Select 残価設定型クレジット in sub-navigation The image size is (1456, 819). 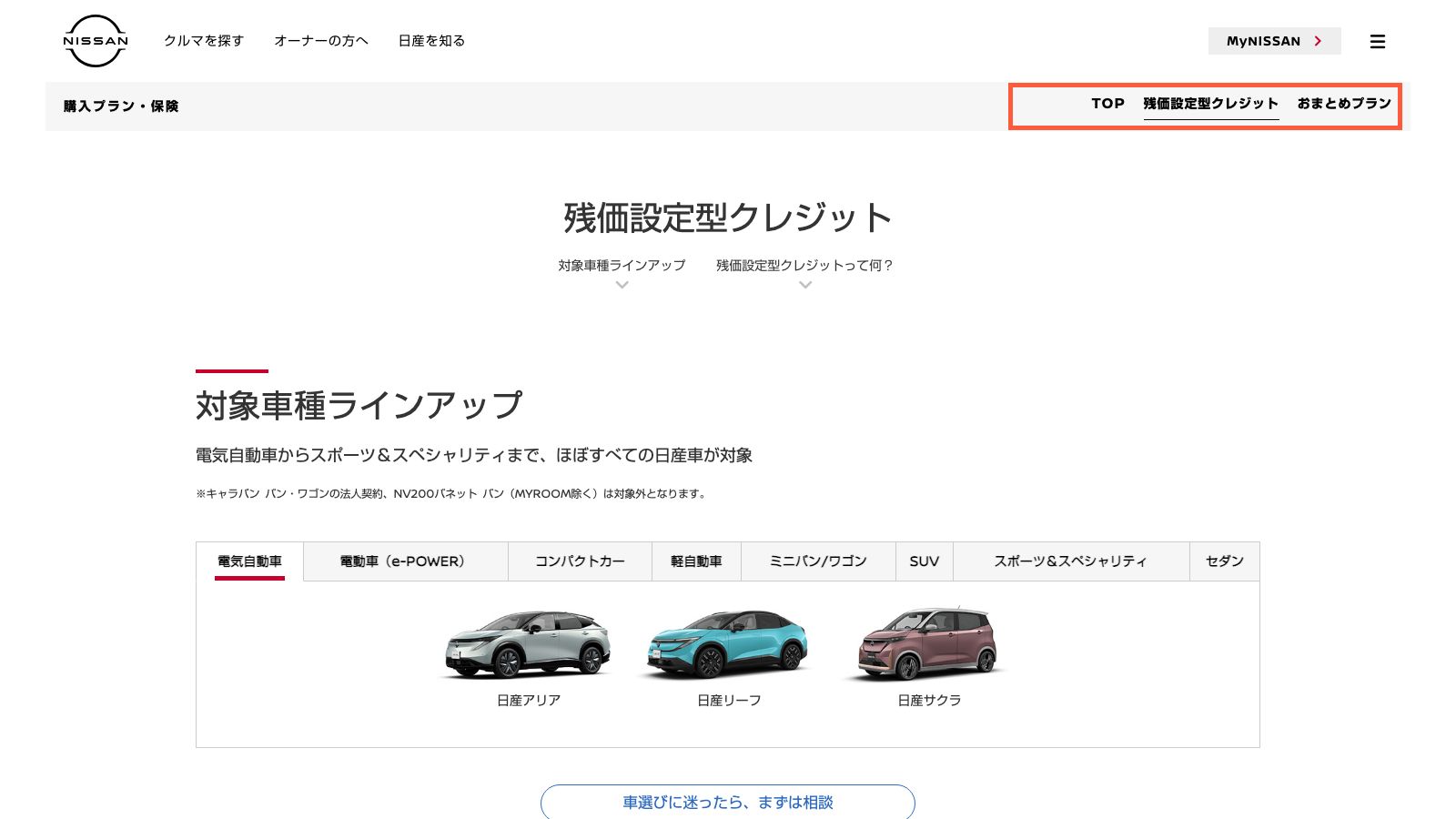click(x=1211, y=104)
